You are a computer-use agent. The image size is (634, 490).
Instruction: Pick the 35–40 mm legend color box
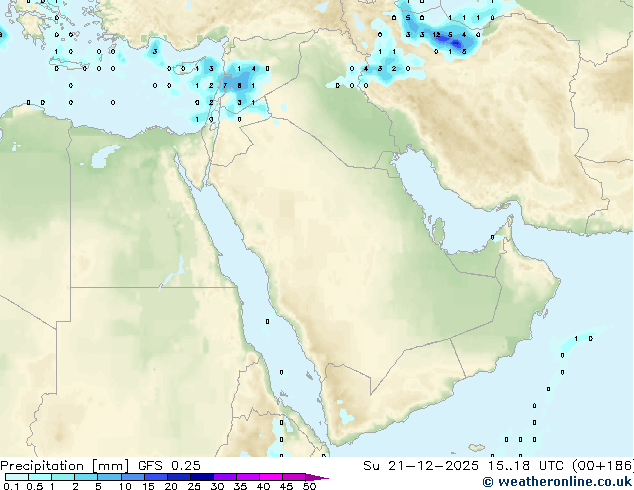247,477
